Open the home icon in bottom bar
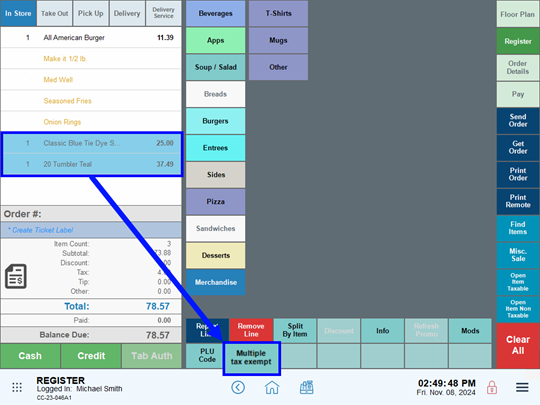Screen dimensions: 540x405 coord(272,387)
